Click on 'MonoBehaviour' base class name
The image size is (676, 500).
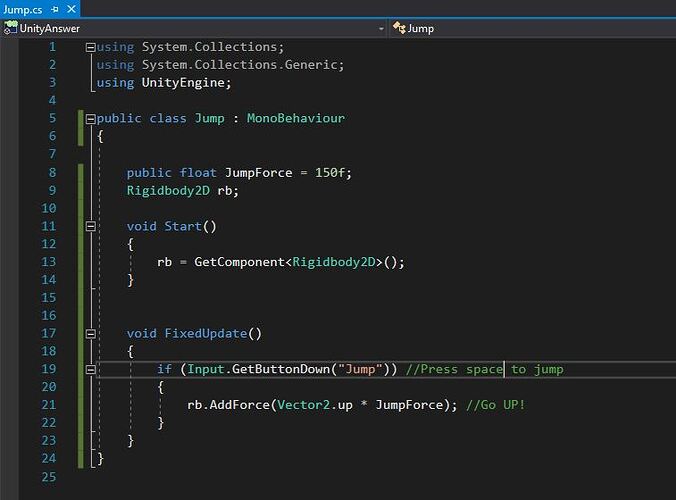click(296, 118)
